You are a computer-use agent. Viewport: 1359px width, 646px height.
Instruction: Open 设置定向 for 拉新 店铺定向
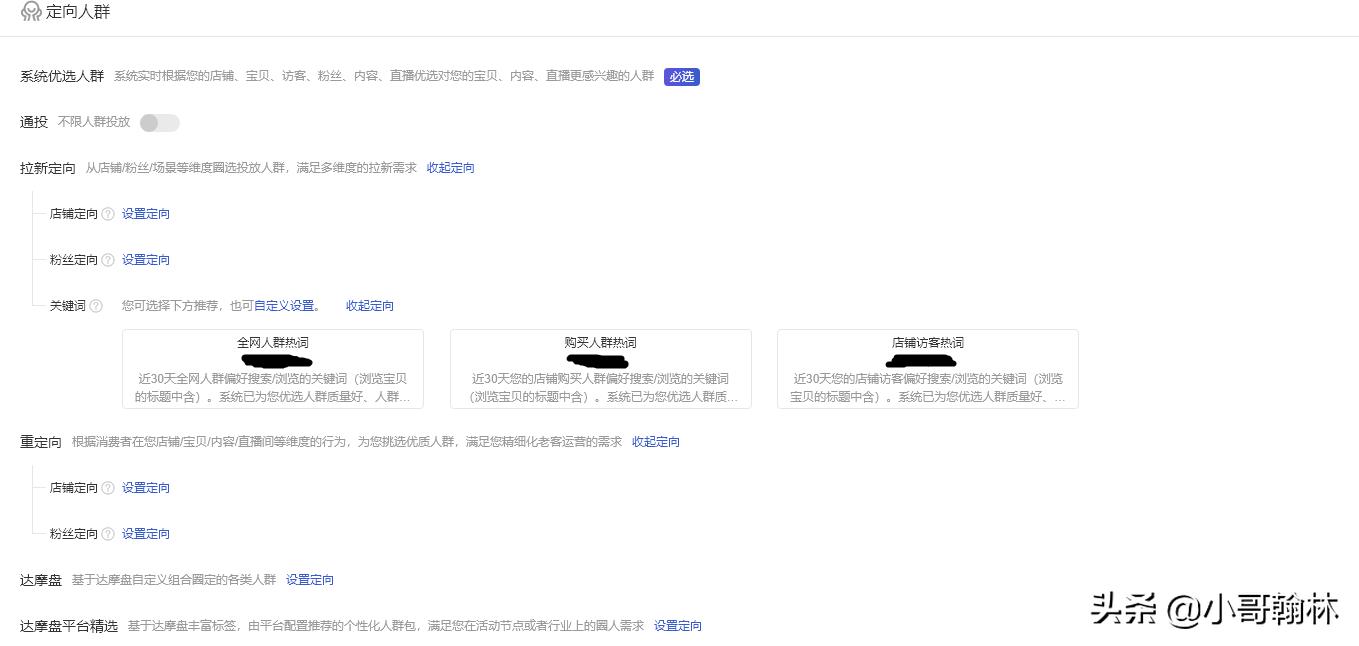pyautogui.click(x=146, y=214)
